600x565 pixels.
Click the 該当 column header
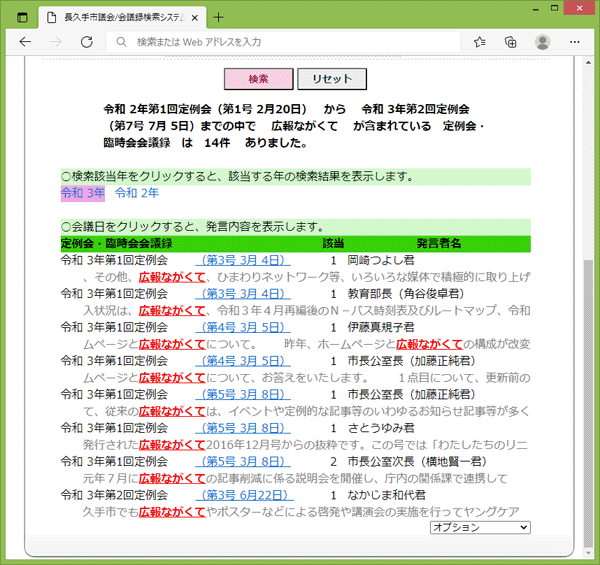[333, 244]
